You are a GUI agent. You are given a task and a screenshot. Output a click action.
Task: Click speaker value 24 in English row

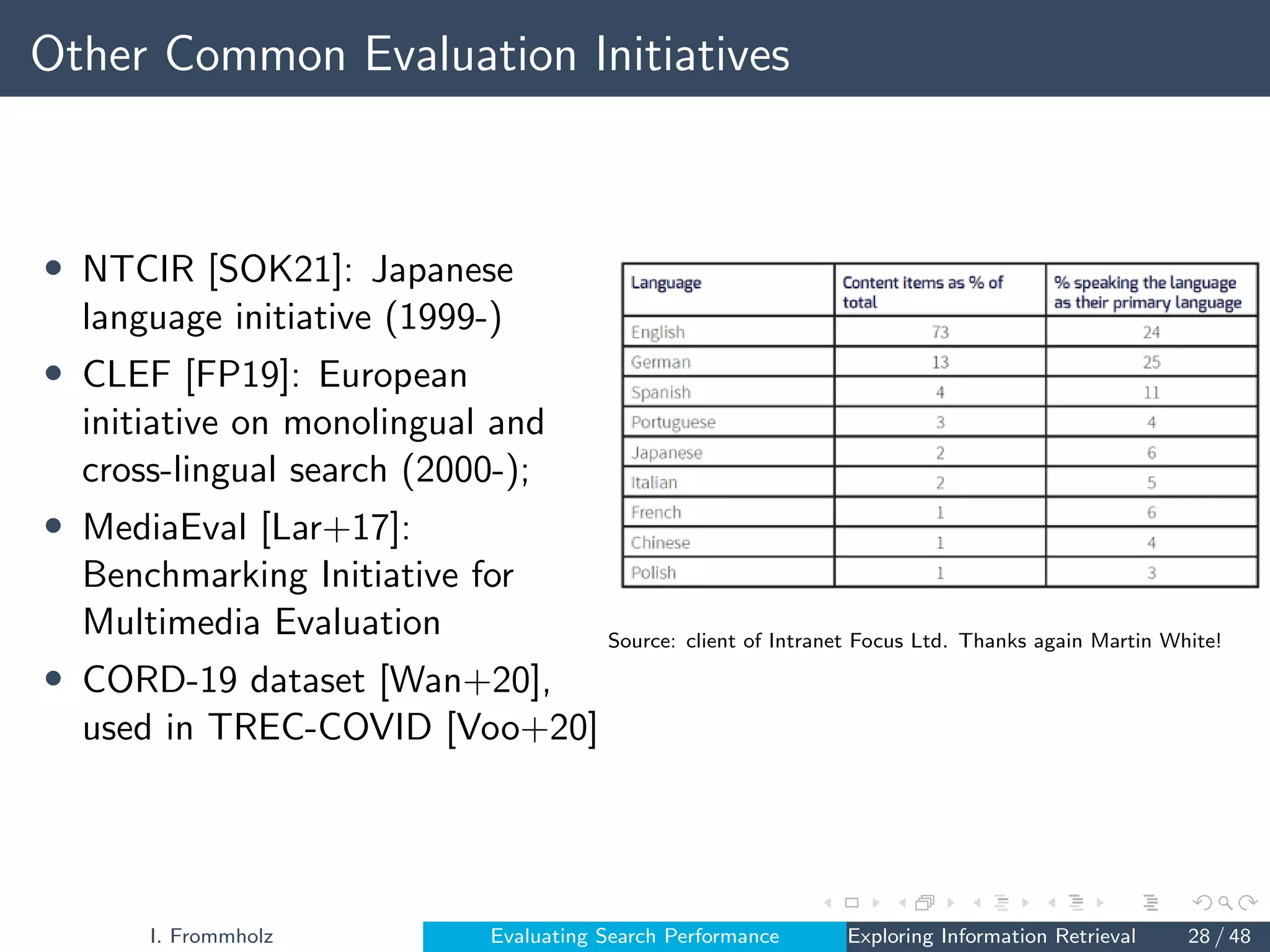(x=1152, y=332)
